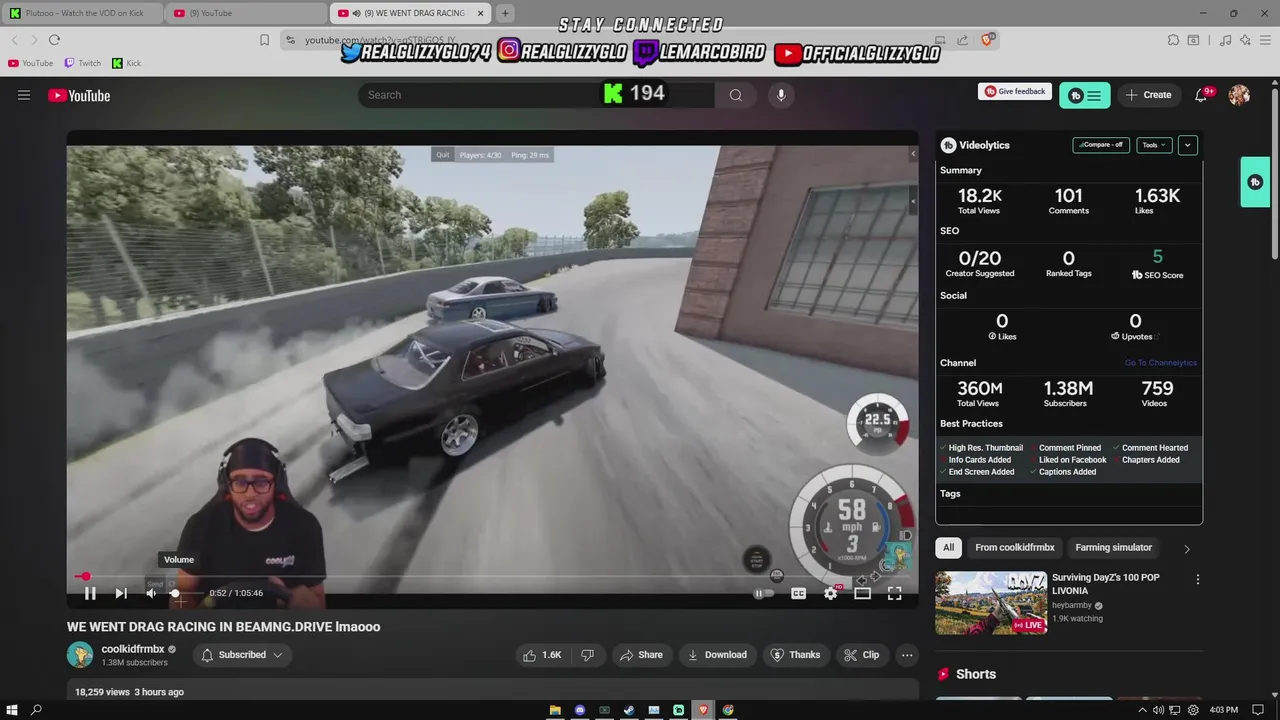Close the active WE WENT DRAG RACING tab

click(x=481, y=13)
